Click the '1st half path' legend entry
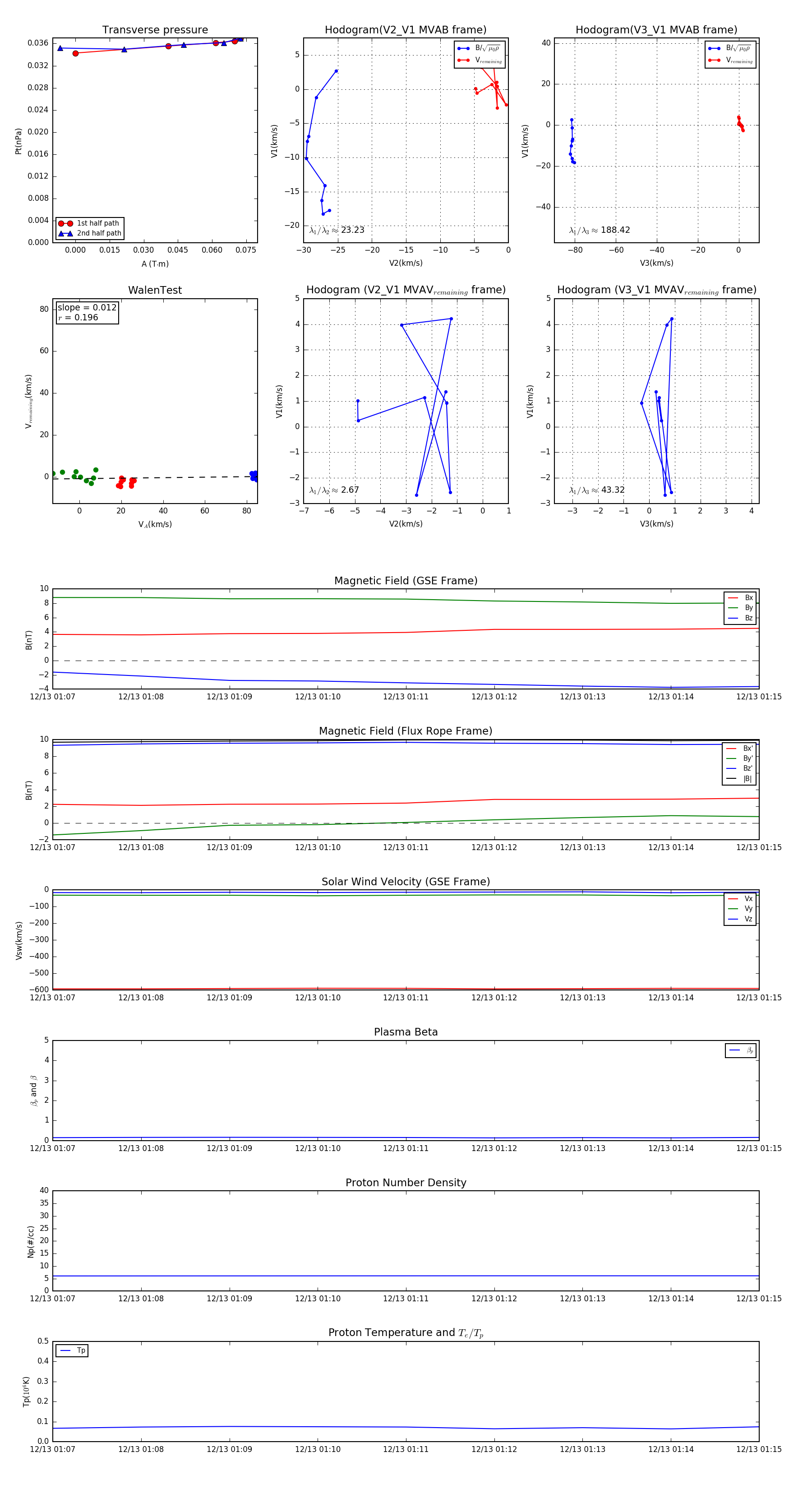This screenshot has height=1489, width=812. pyautogui.click(x=90, y=223)
